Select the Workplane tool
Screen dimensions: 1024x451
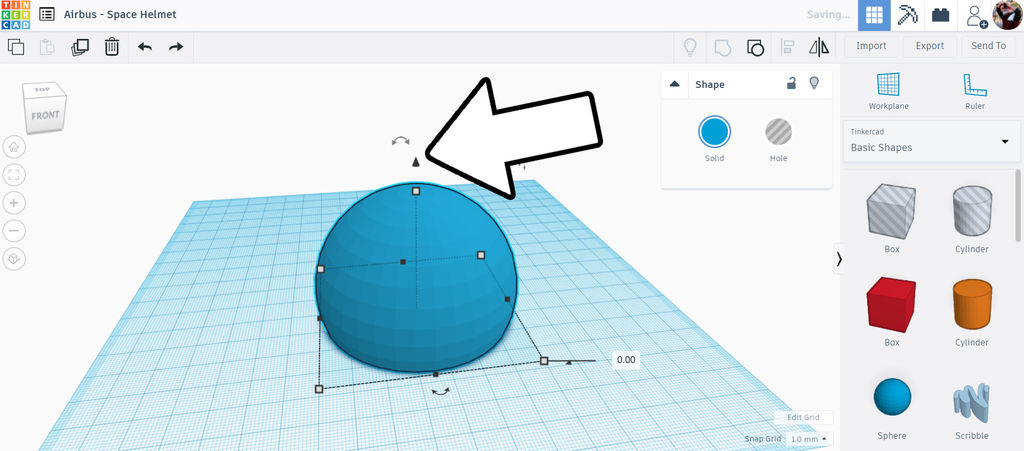click(888, 91)
